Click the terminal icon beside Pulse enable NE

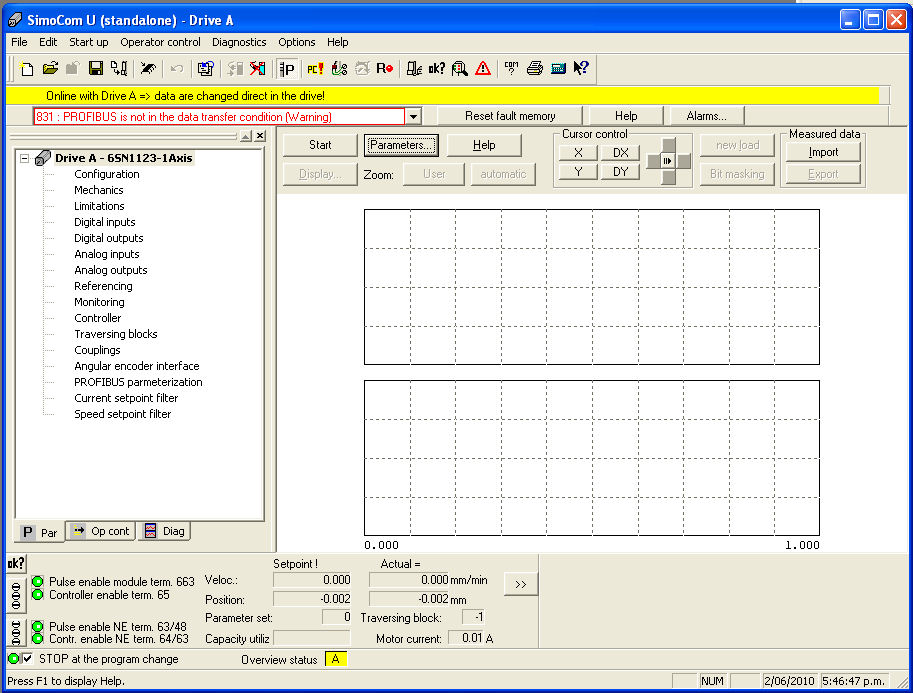coord(16,633)
